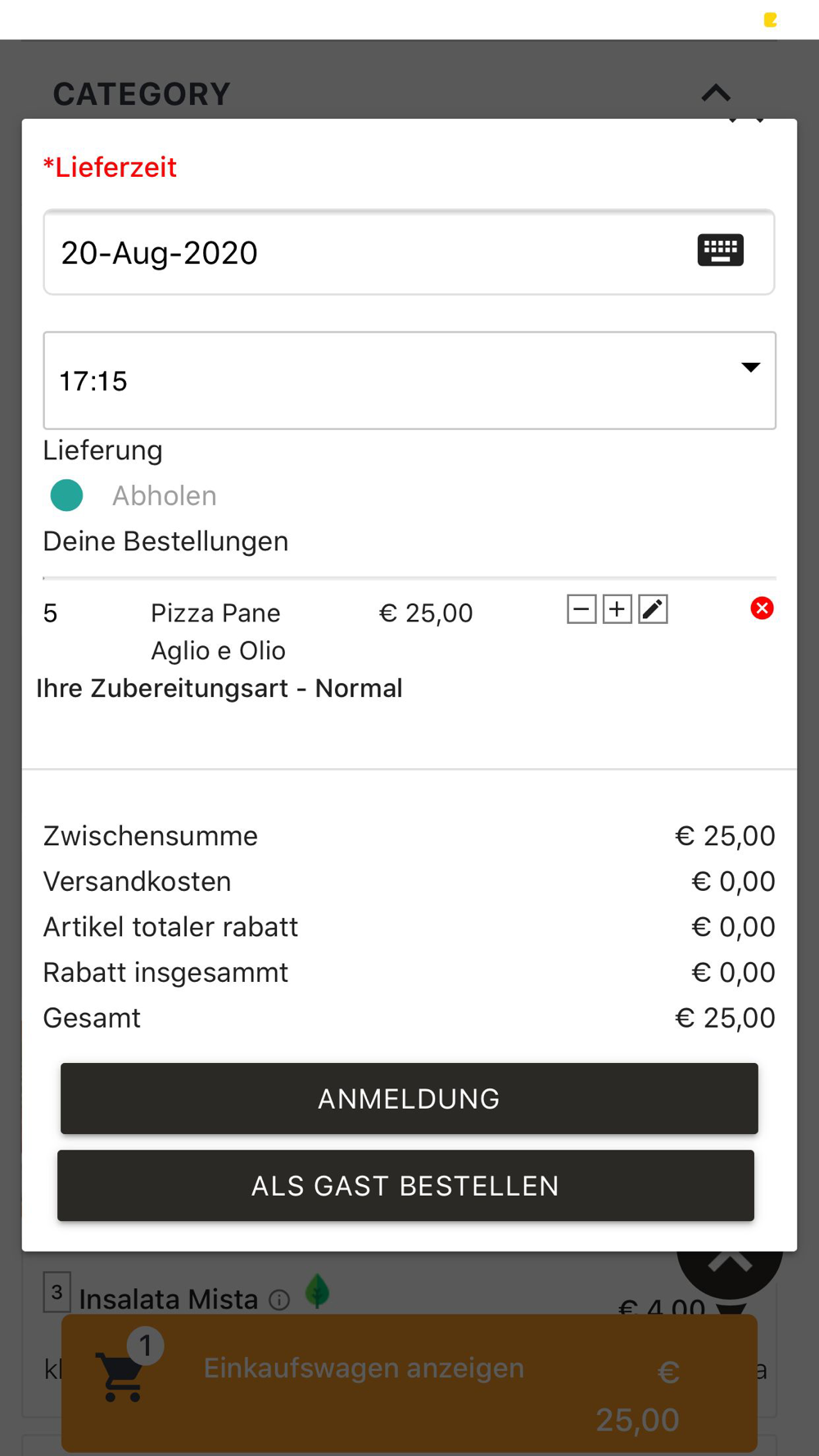
Task: Open Insalata Mista info icon
Action: [279, 1300]
